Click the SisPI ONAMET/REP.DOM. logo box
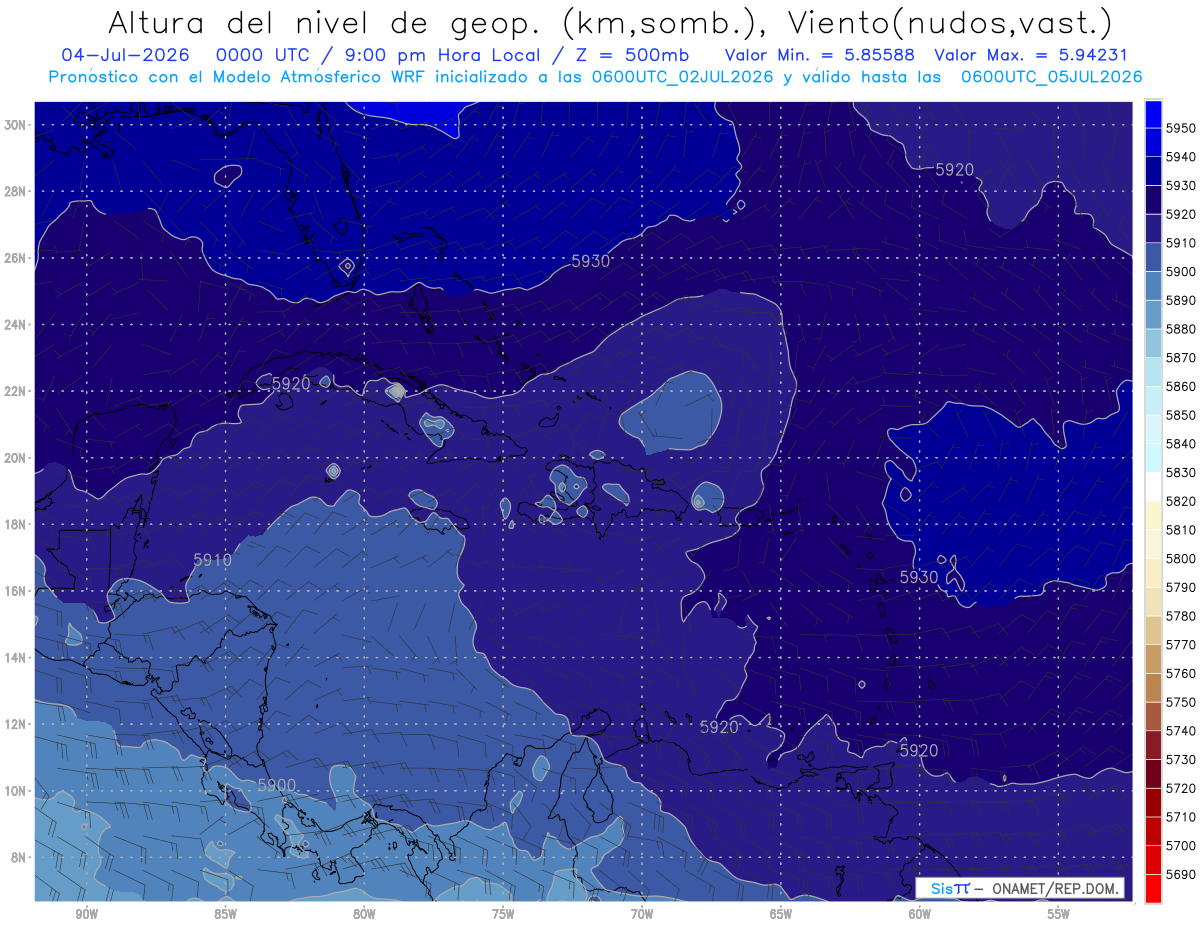This screenshot has width=1200, height=927. (1020, 888)
